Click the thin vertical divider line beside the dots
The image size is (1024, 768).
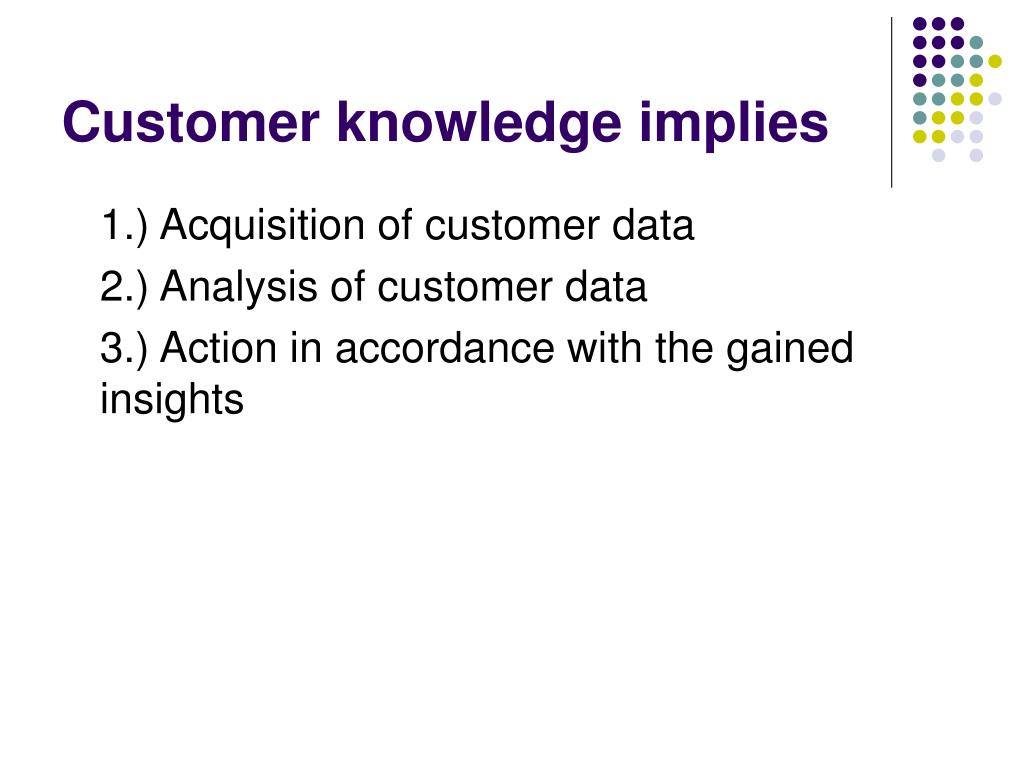pyautogui.click(x=891, y=103)
